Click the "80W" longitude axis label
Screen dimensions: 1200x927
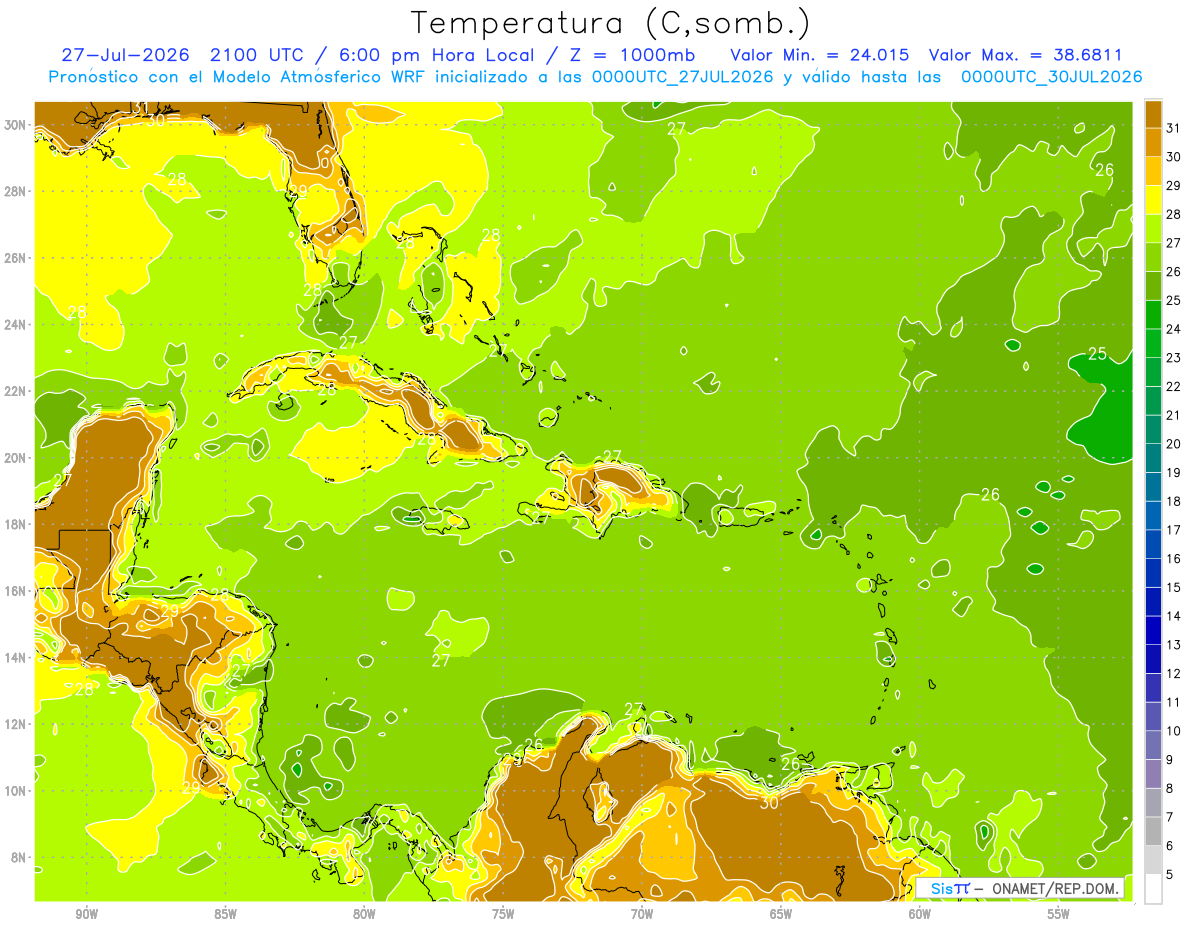coord(364,914)
